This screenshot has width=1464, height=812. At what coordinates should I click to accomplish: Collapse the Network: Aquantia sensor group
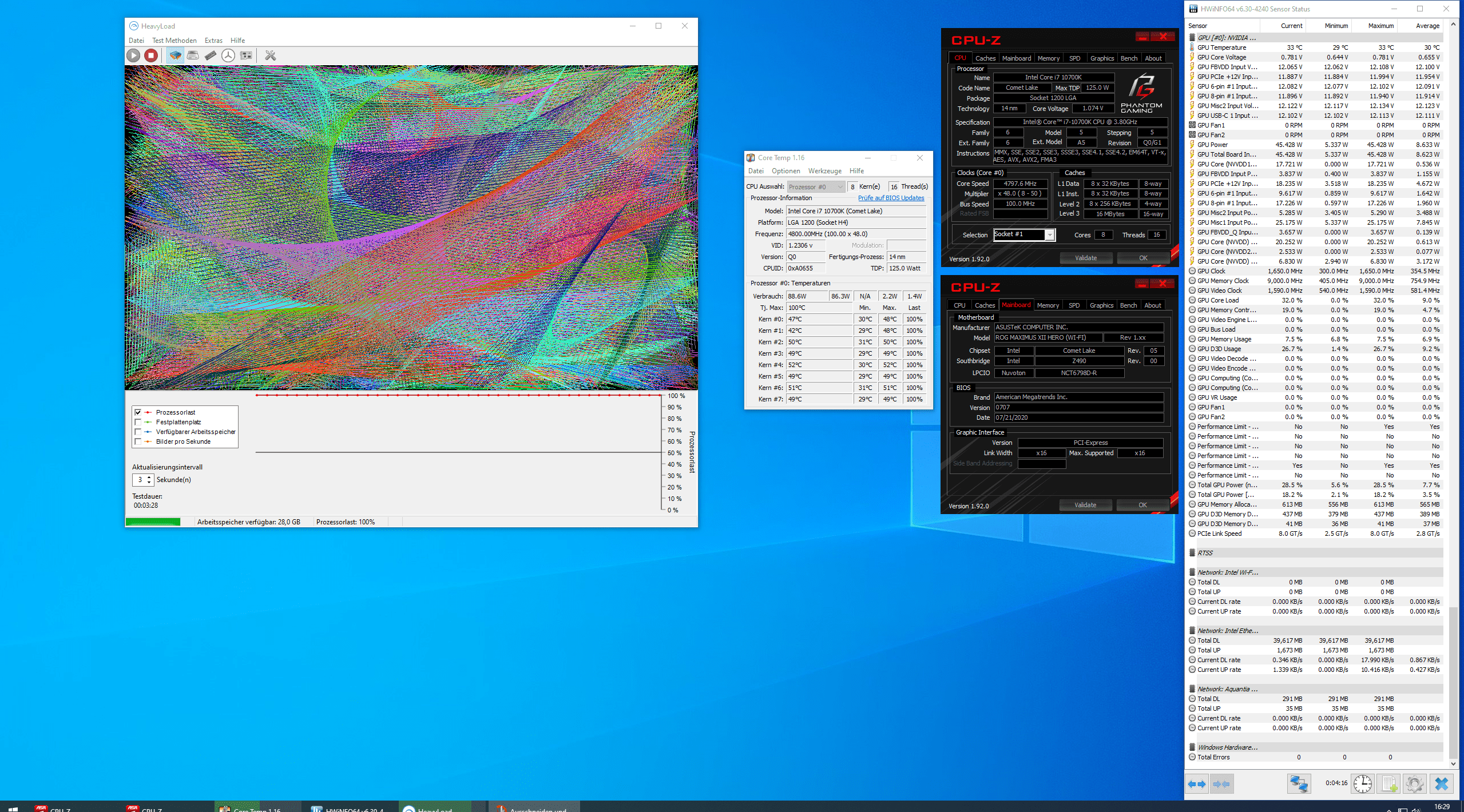click(x=1192, y=689)
